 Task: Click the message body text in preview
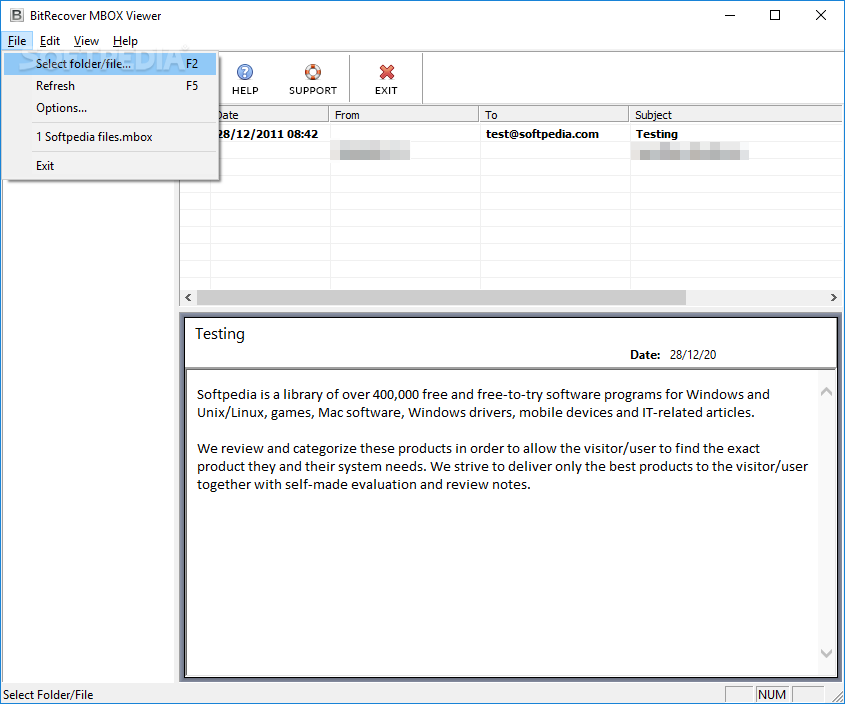click(502, 439)
